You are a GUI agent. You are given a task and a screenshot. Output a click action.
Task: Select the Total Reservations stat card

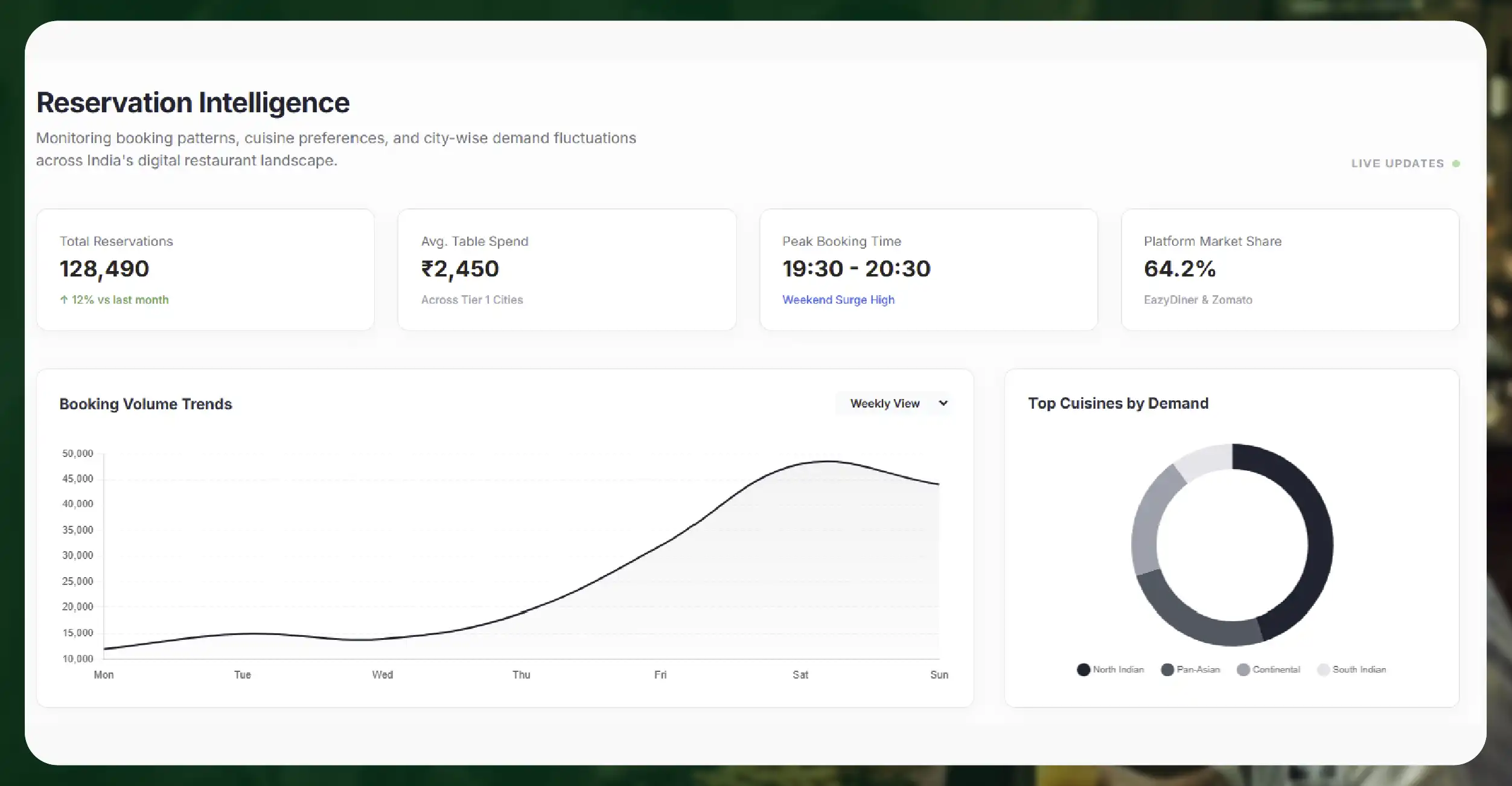[206, 269]
